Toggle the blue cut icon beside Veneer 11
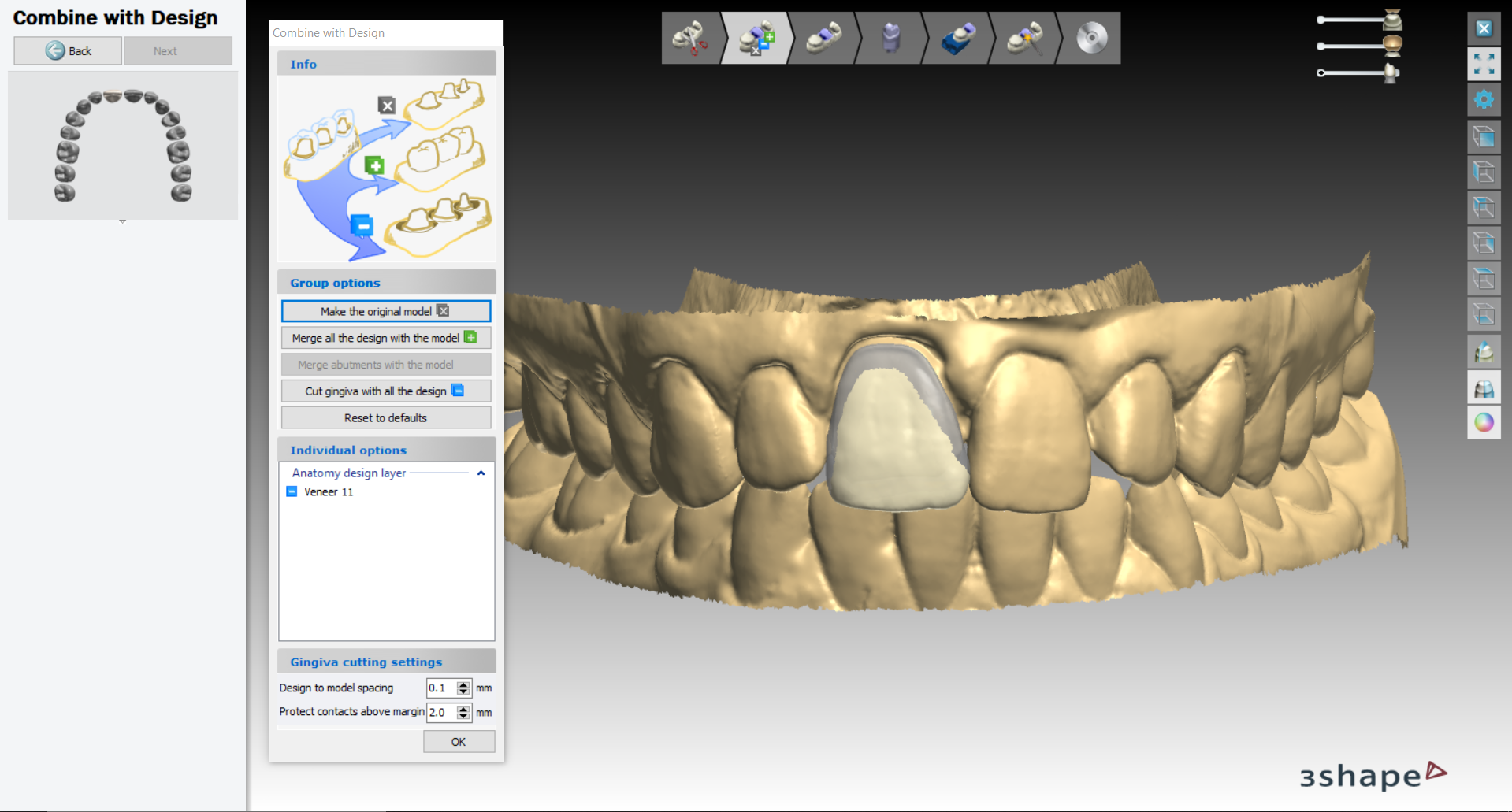1512x812 pixels. 292,491
